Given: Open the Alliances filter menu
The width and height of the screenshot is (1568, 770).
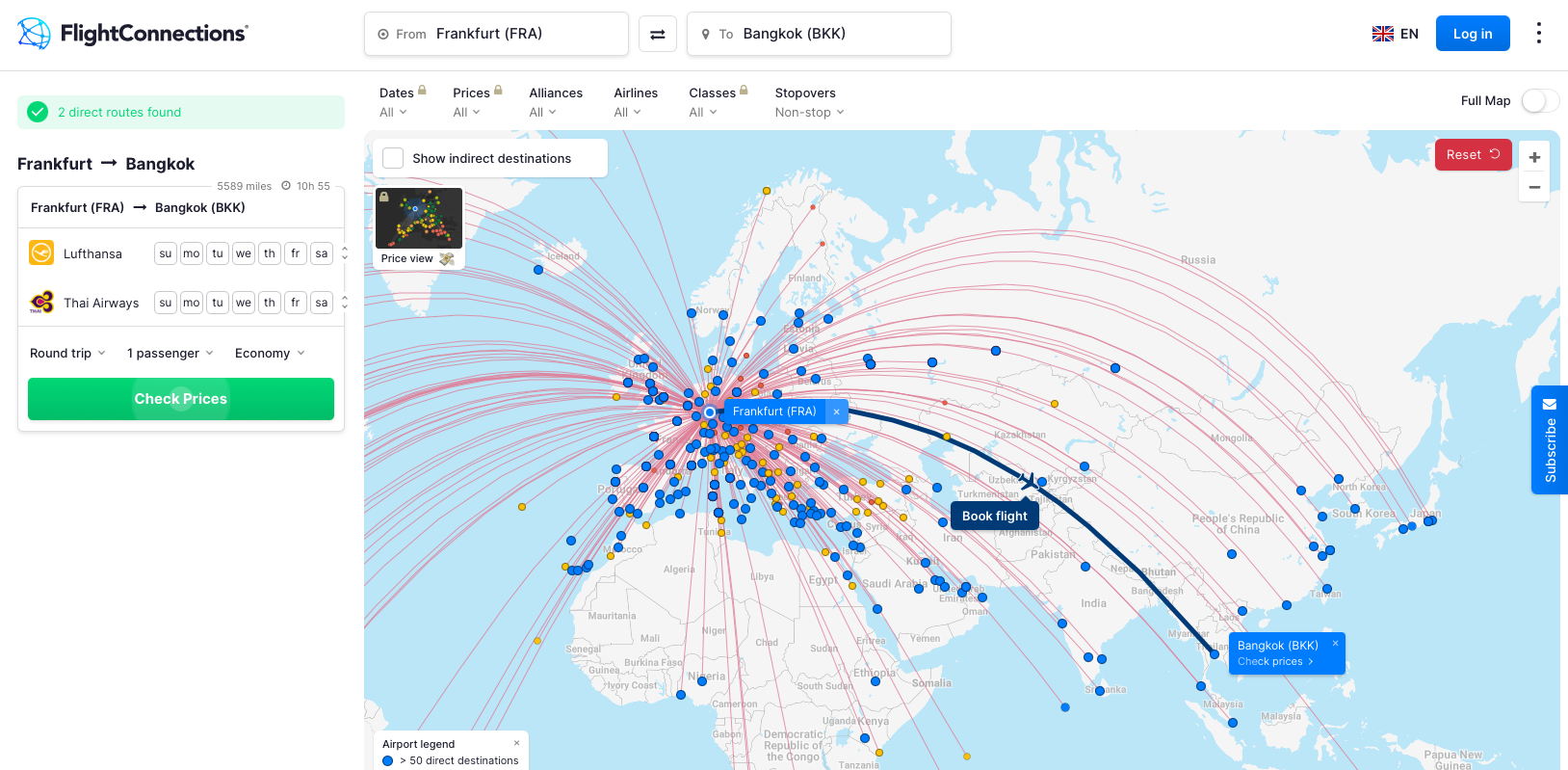Looking at the screenshot, I should click(555, 102).
